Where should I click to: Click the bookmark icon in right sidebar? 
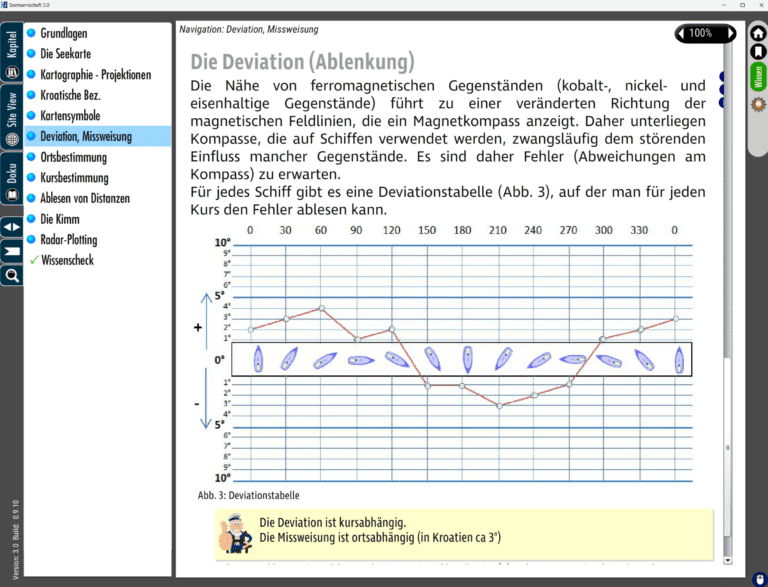(x=758, y=51)
